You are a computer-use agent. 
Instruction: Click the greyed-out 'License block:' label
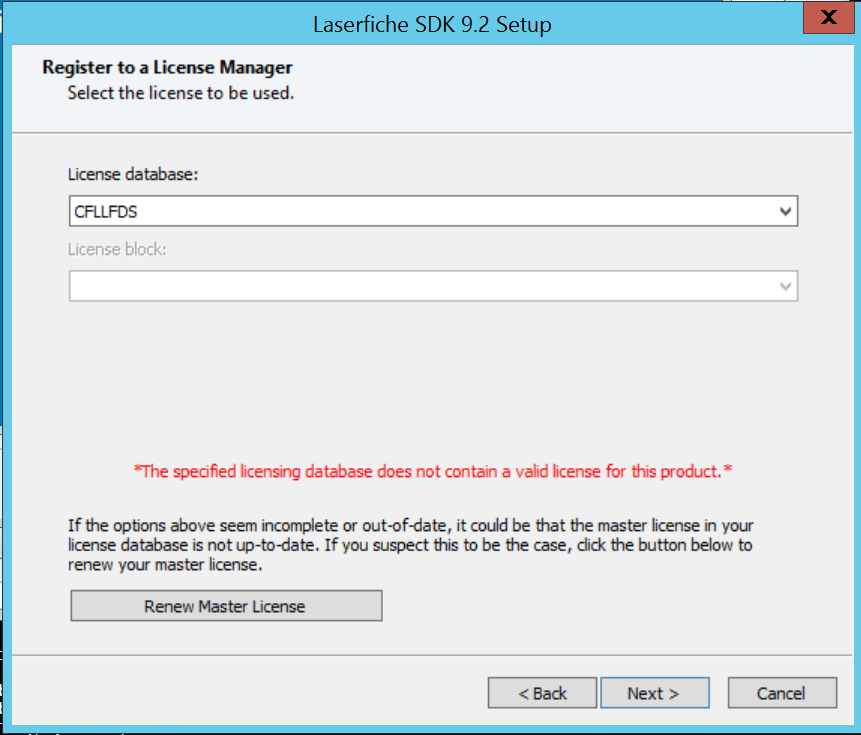click(x=117, y=249)
